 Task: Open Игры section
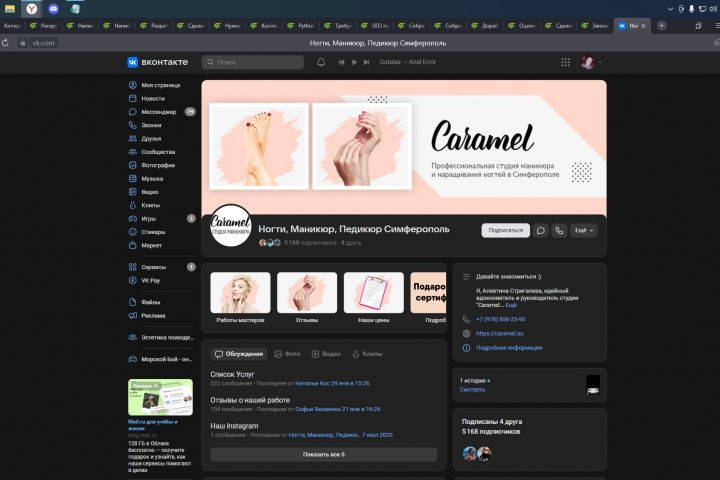tap(148, 219)
